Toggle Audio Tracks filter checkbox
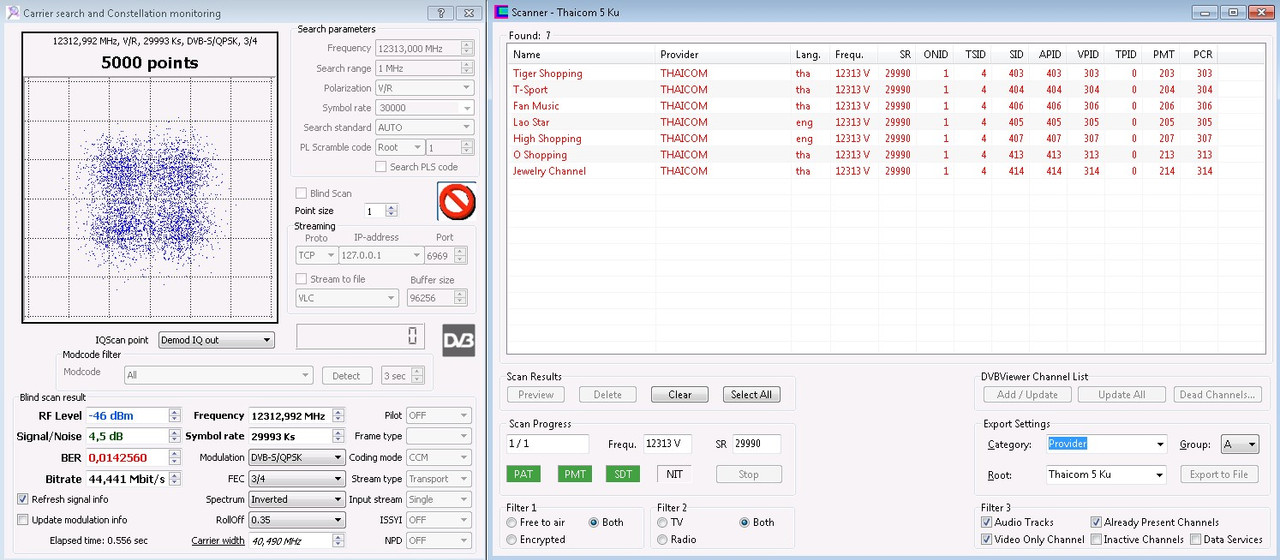Viewport: 1280px width, 560px height. (x=987, y=522)
